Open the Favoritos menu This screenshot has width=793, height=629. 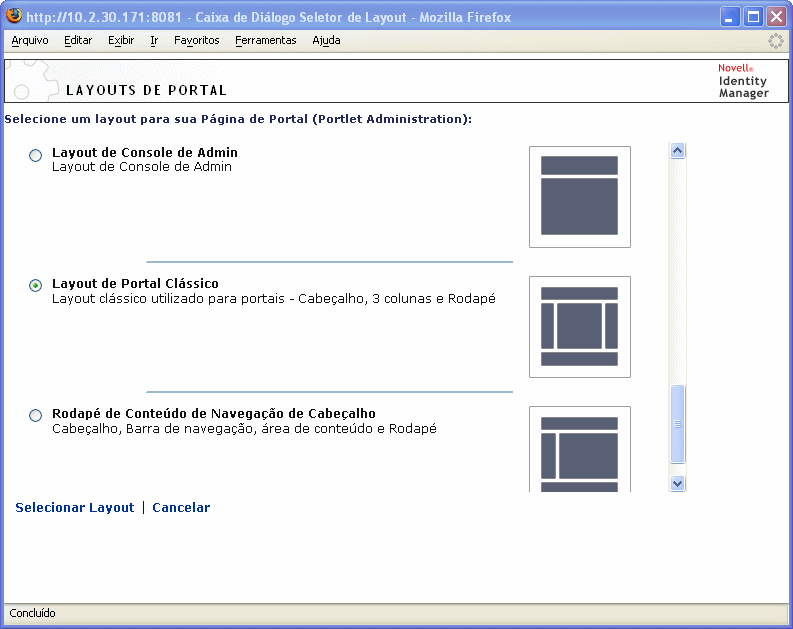coord(197,40)
